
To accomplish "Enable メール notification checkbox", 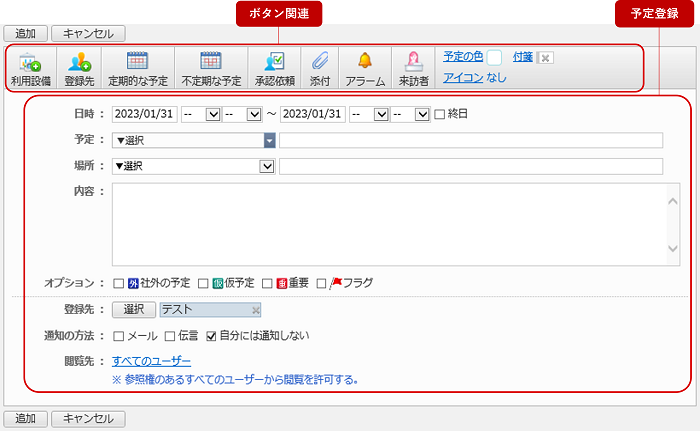I will [x=118, y=336].
